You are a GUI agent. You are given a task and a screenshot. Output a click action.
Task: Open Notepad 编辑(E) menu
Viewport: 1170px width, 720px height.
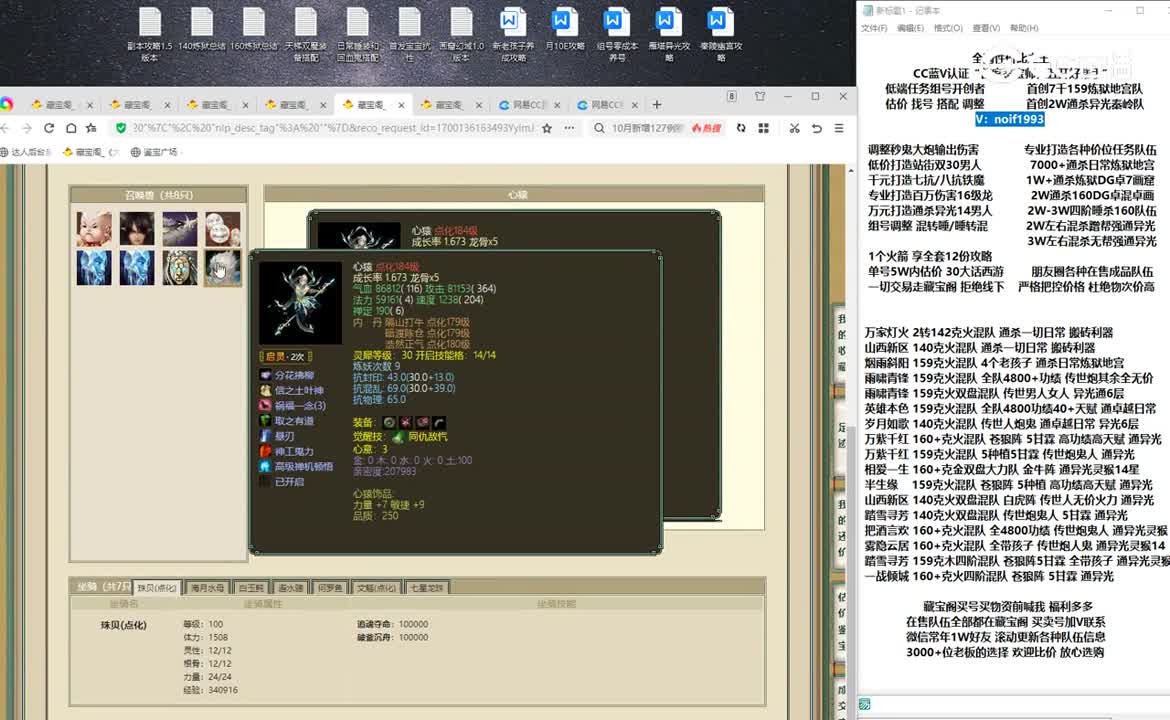910,28
